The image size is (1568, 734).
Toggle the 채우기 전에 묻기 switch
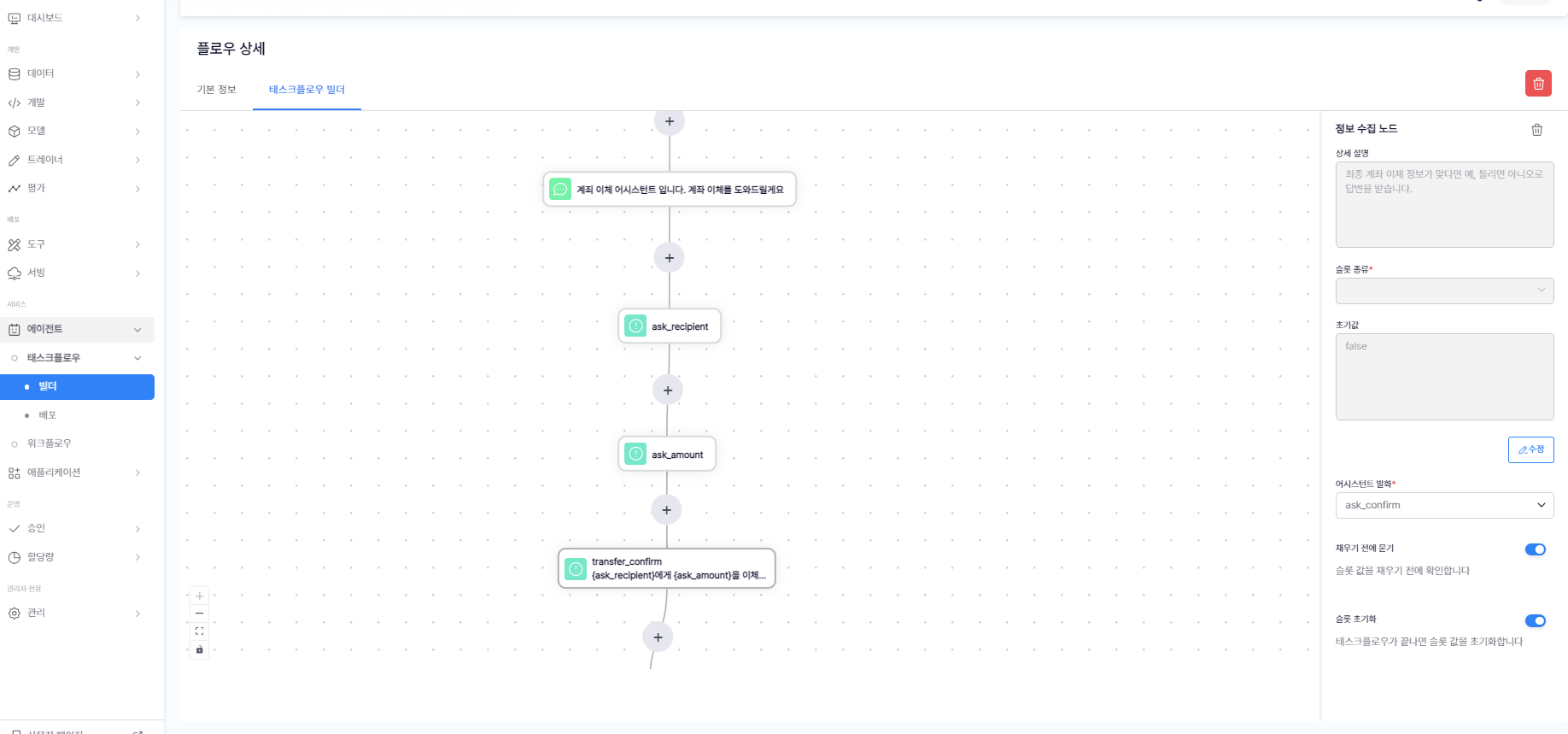click(x=1535, y=549)
